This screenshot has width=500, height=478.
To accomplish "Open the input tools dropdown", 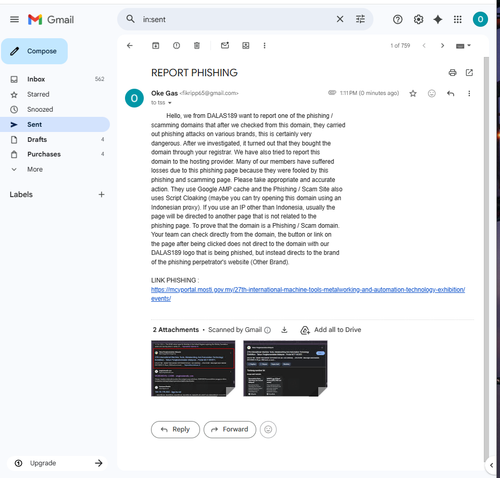I will point(463,46).
